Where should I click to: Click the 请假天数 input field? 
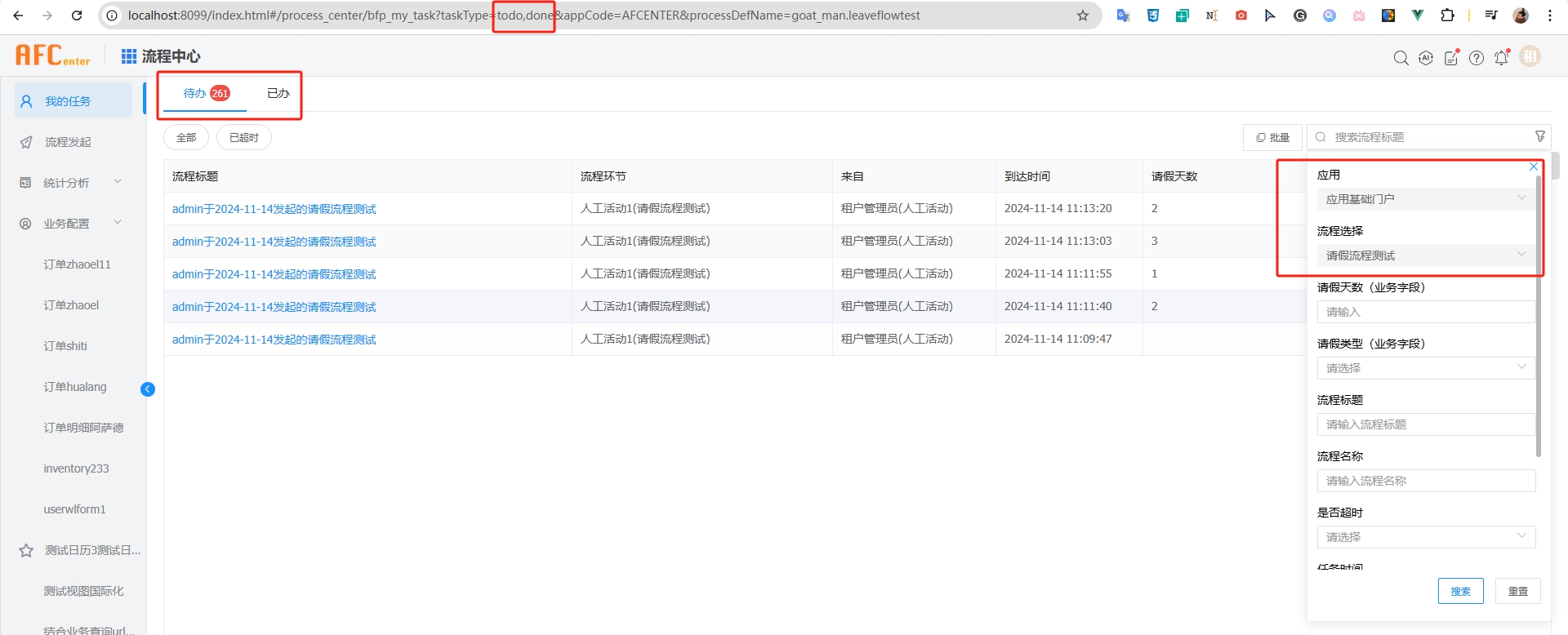pyautogui.click(x=1425, y=312)
